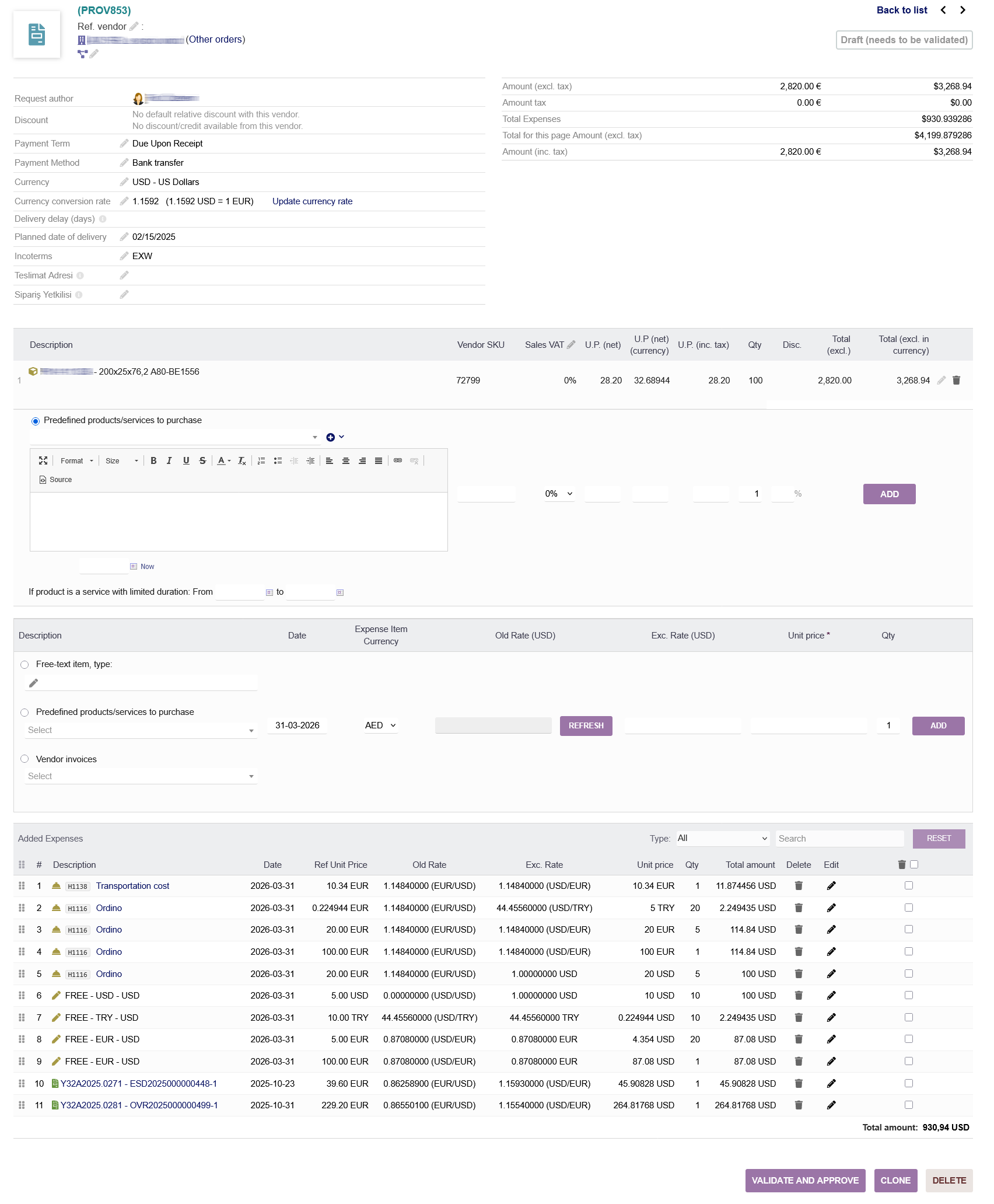Image resolution: width=994 pixels, height=1204 pixels.
Task: Expand the Format dropdown in editor
Action: (x=76, y=460)
